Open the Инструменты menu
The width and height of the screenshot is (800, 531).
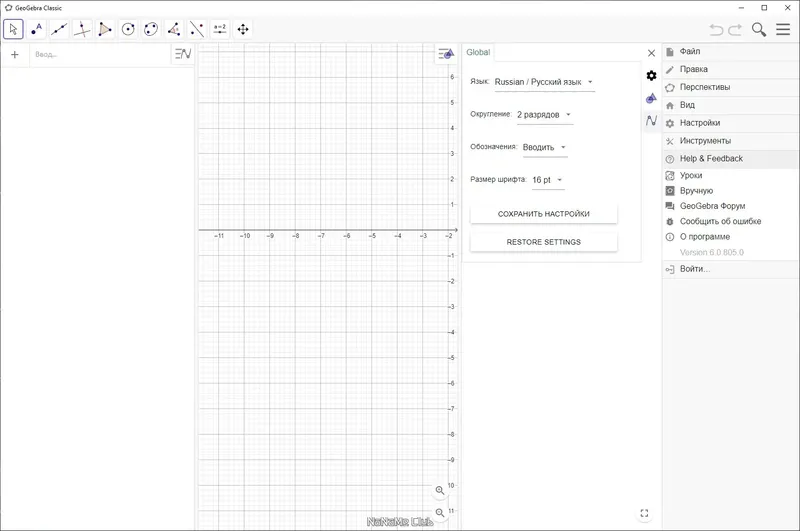(731, 141)
